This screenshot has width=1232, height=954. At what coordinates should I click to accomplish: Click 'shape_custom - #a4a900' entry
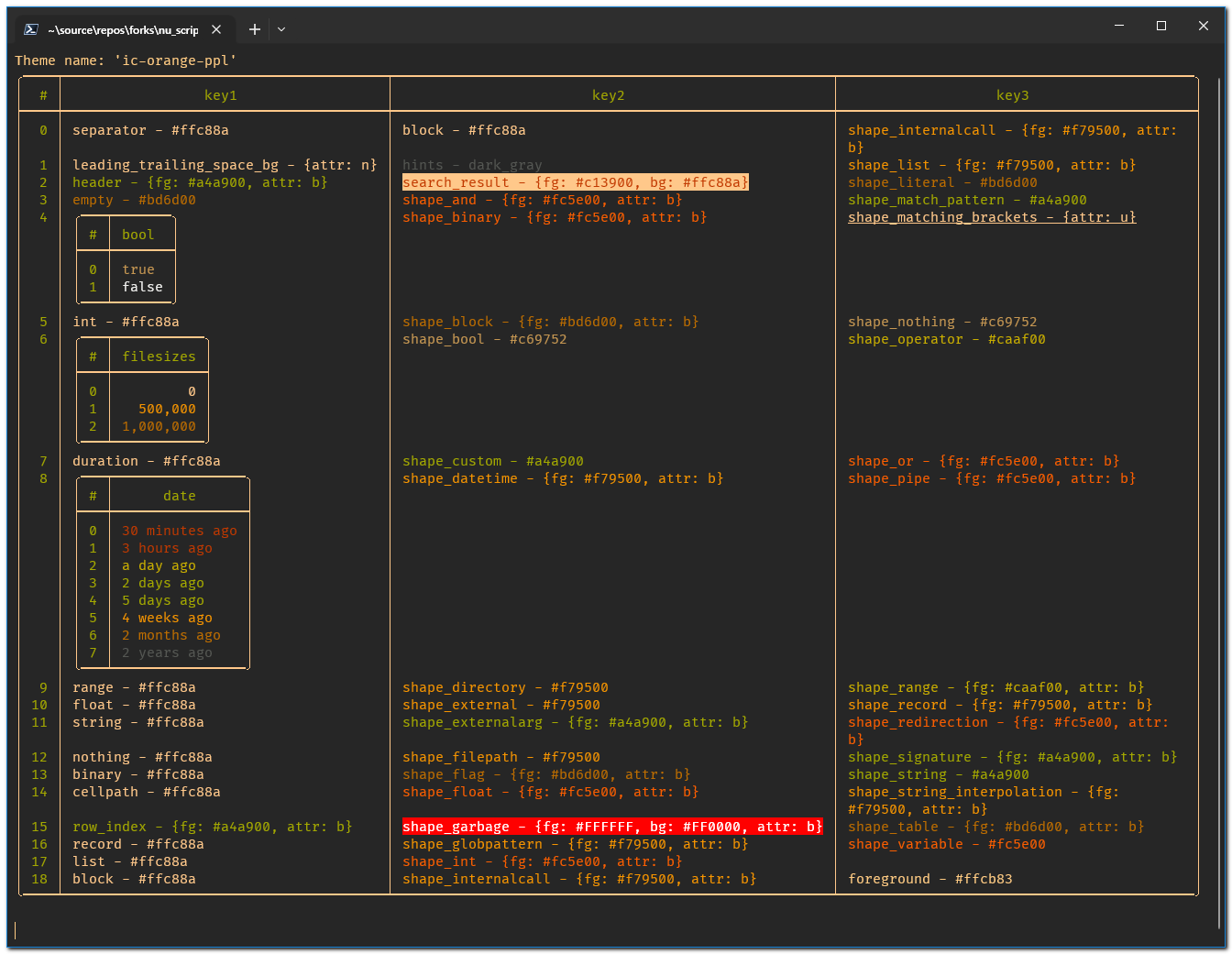[x=493, y=461]
